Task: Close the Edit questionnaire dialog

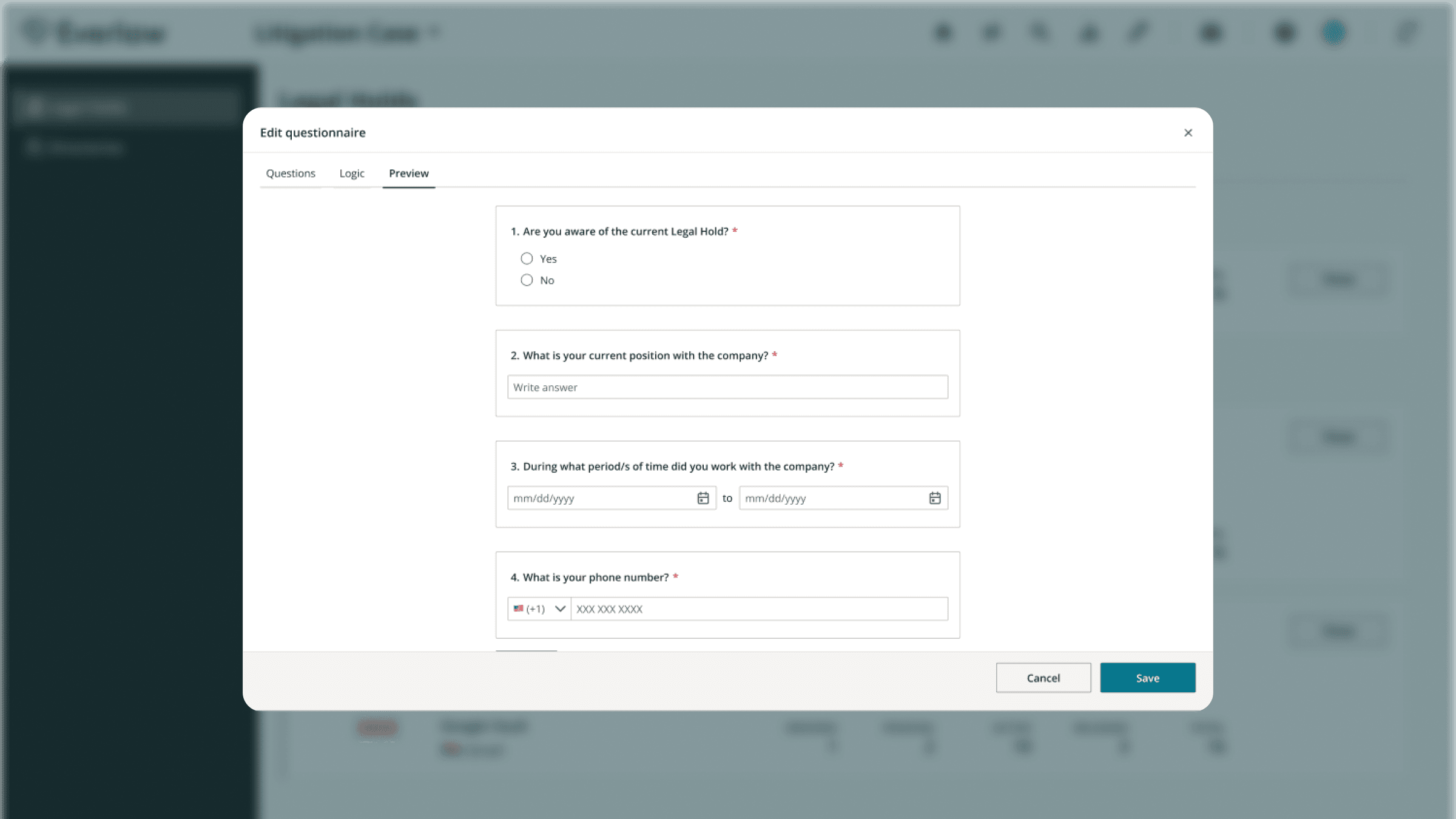Action: point(1188,132)
